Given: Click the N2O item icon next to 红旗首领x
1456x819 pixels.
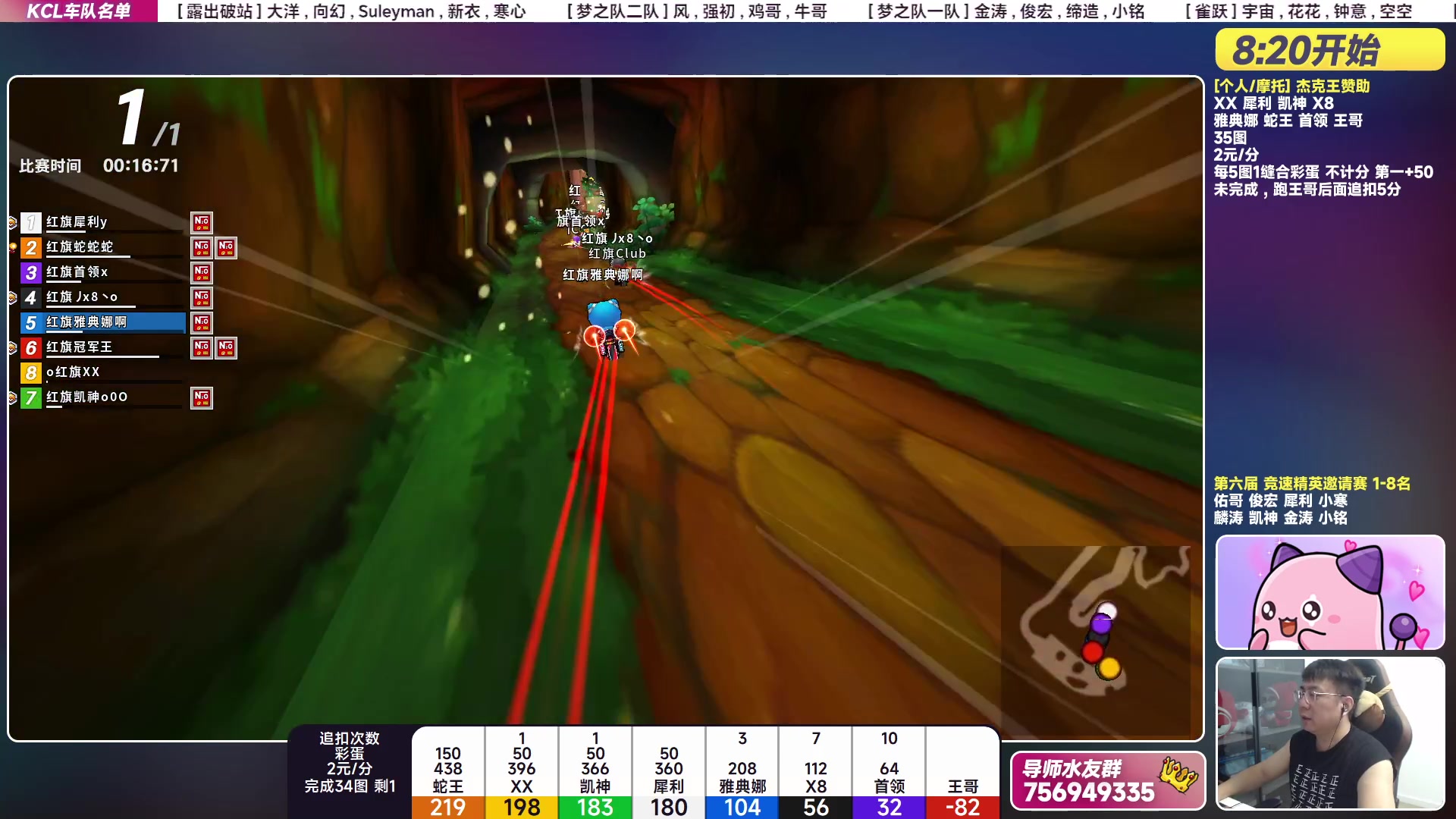Looking at the screenshot, I should click(x=202, y=272).
